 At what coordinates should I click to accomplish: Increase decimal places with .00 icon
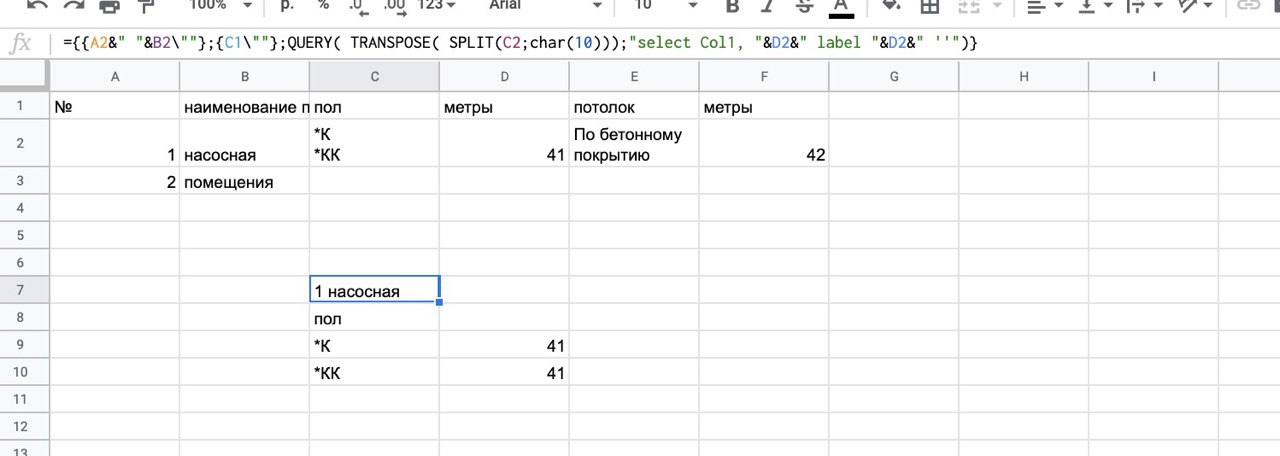click(x=394, y=6)
